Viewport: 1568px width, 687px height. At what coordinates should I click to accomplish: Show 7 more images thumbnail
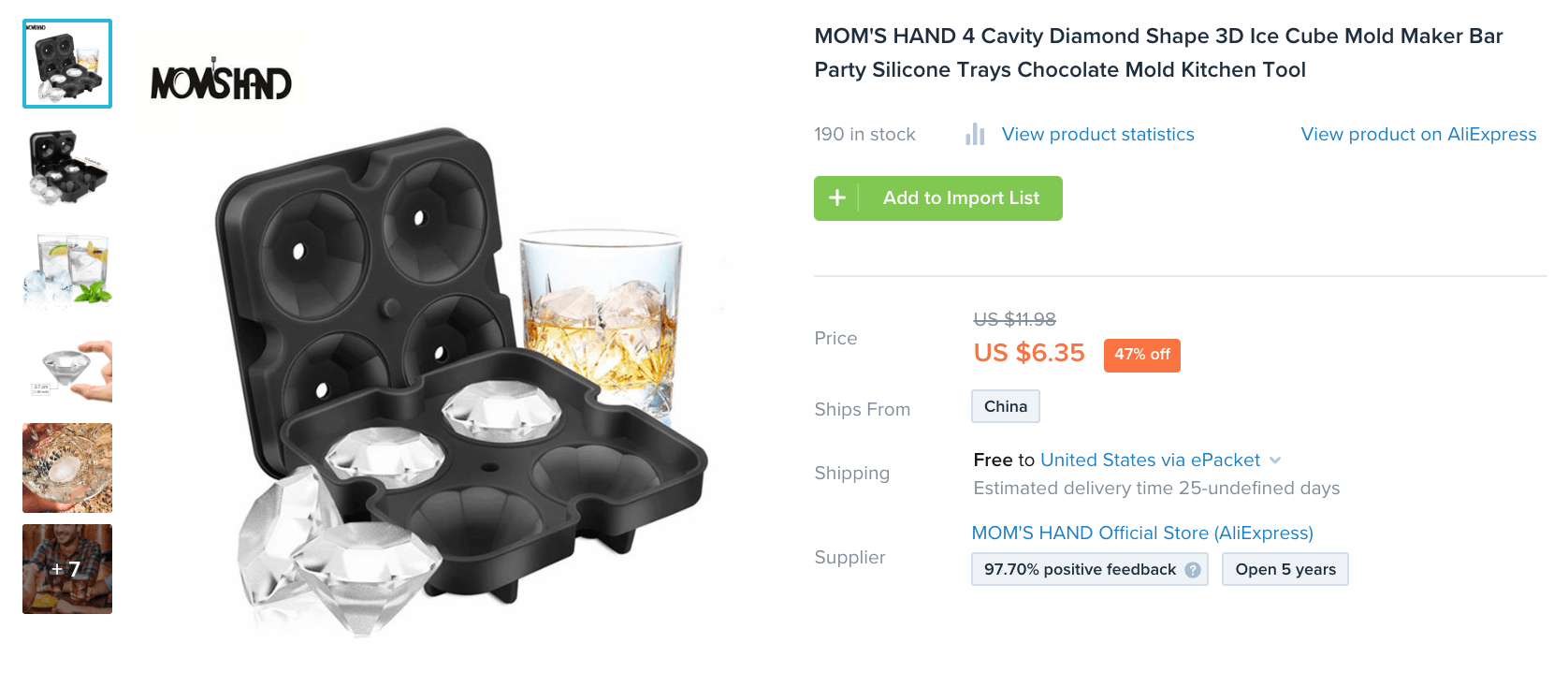pos(67,569)
